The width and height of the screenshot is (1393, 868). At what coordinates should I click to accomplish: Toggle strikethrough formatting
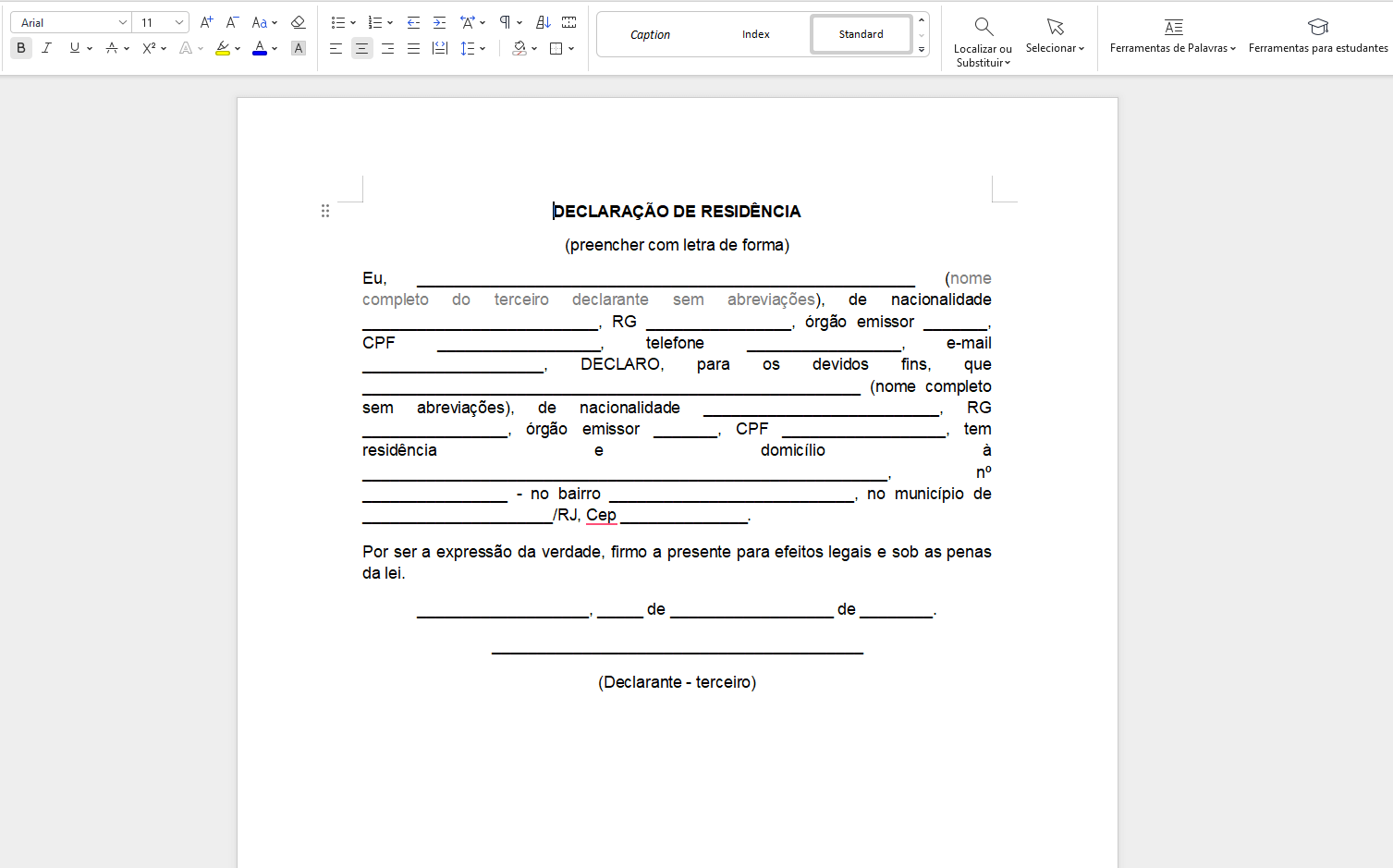(111, 48)
